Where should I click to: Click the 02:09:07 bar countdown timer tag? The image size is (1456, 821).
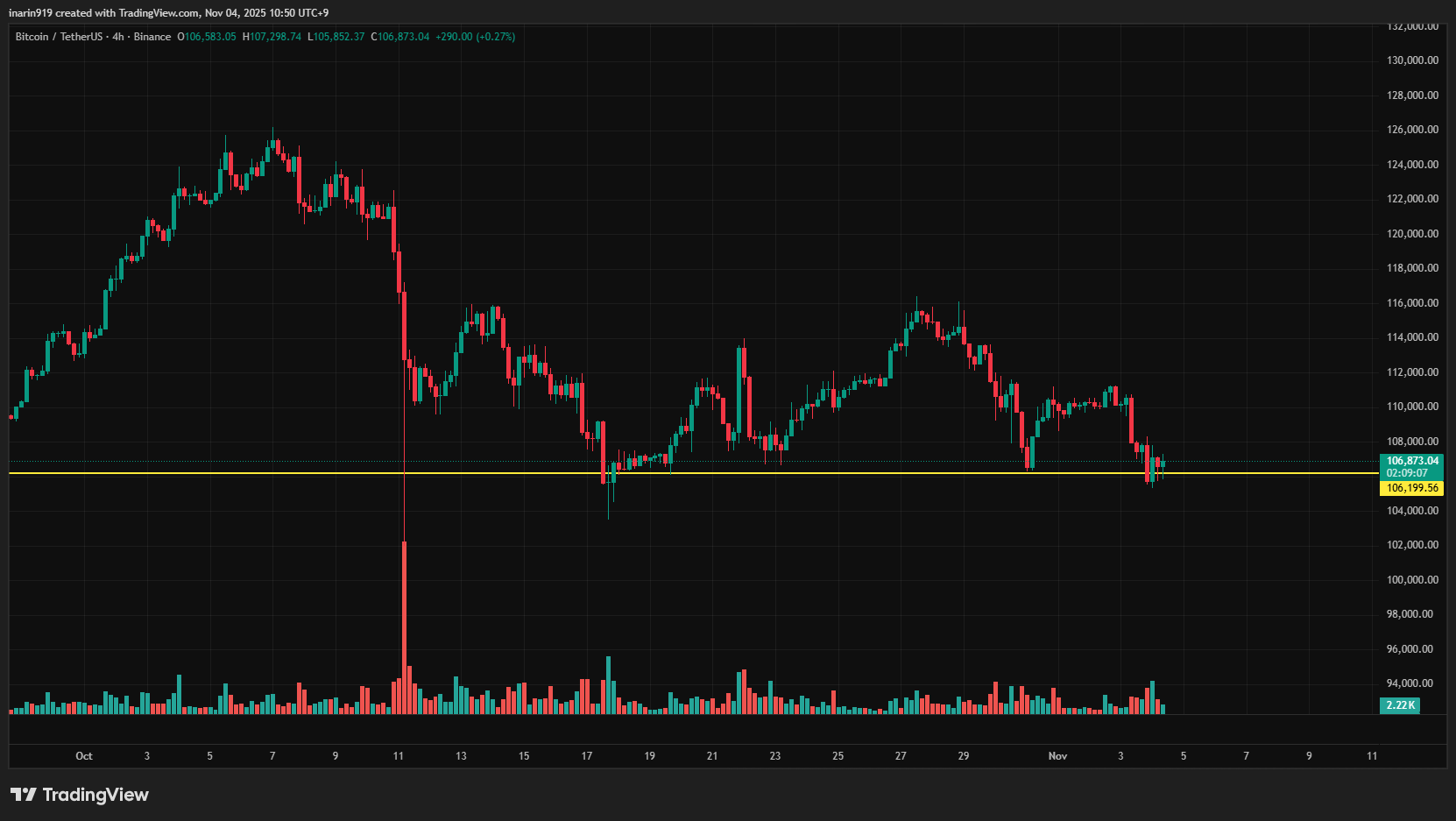point(1409,471)
